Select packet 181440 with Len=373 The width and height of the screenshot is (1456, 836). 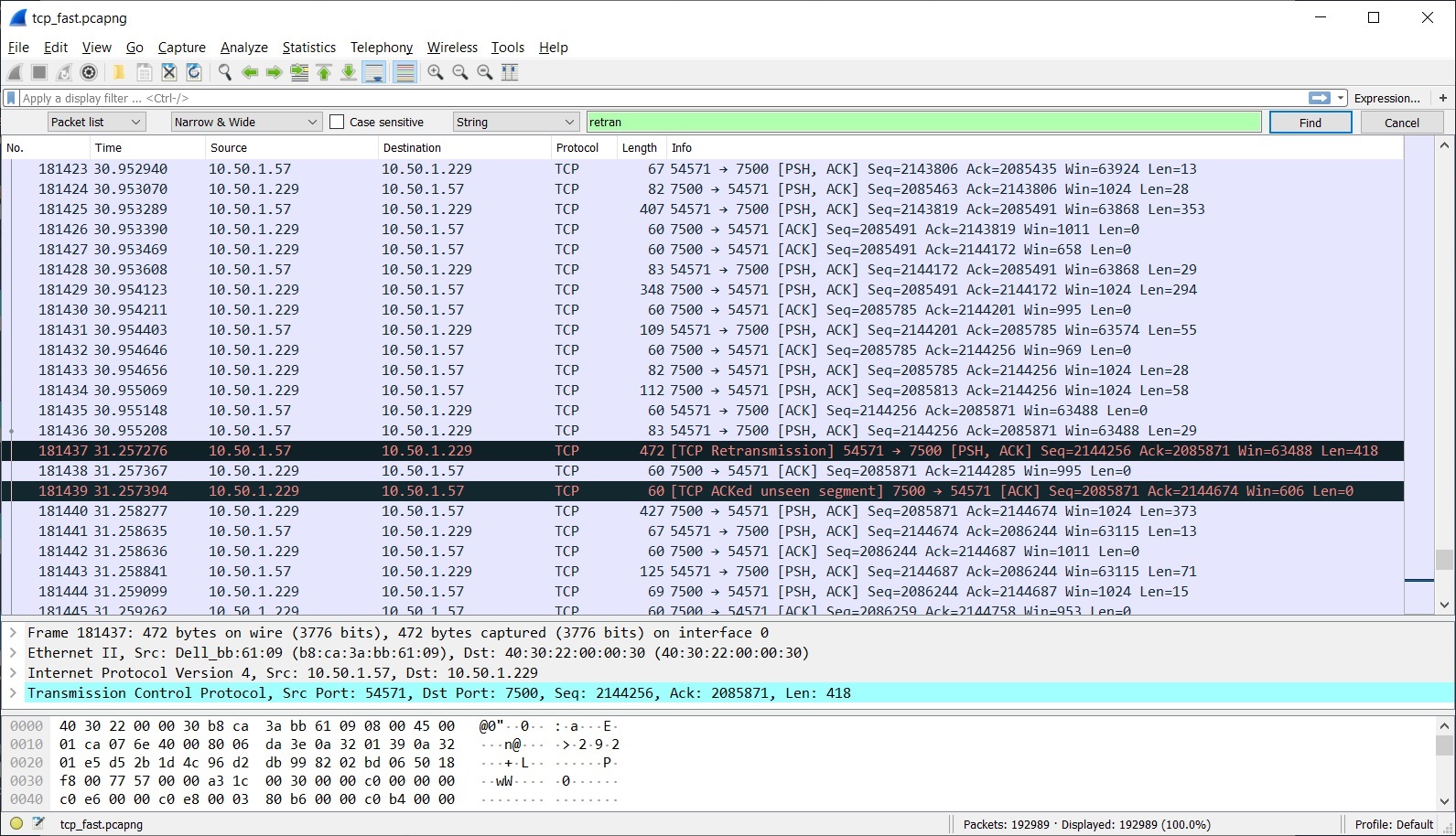[703, 511]
